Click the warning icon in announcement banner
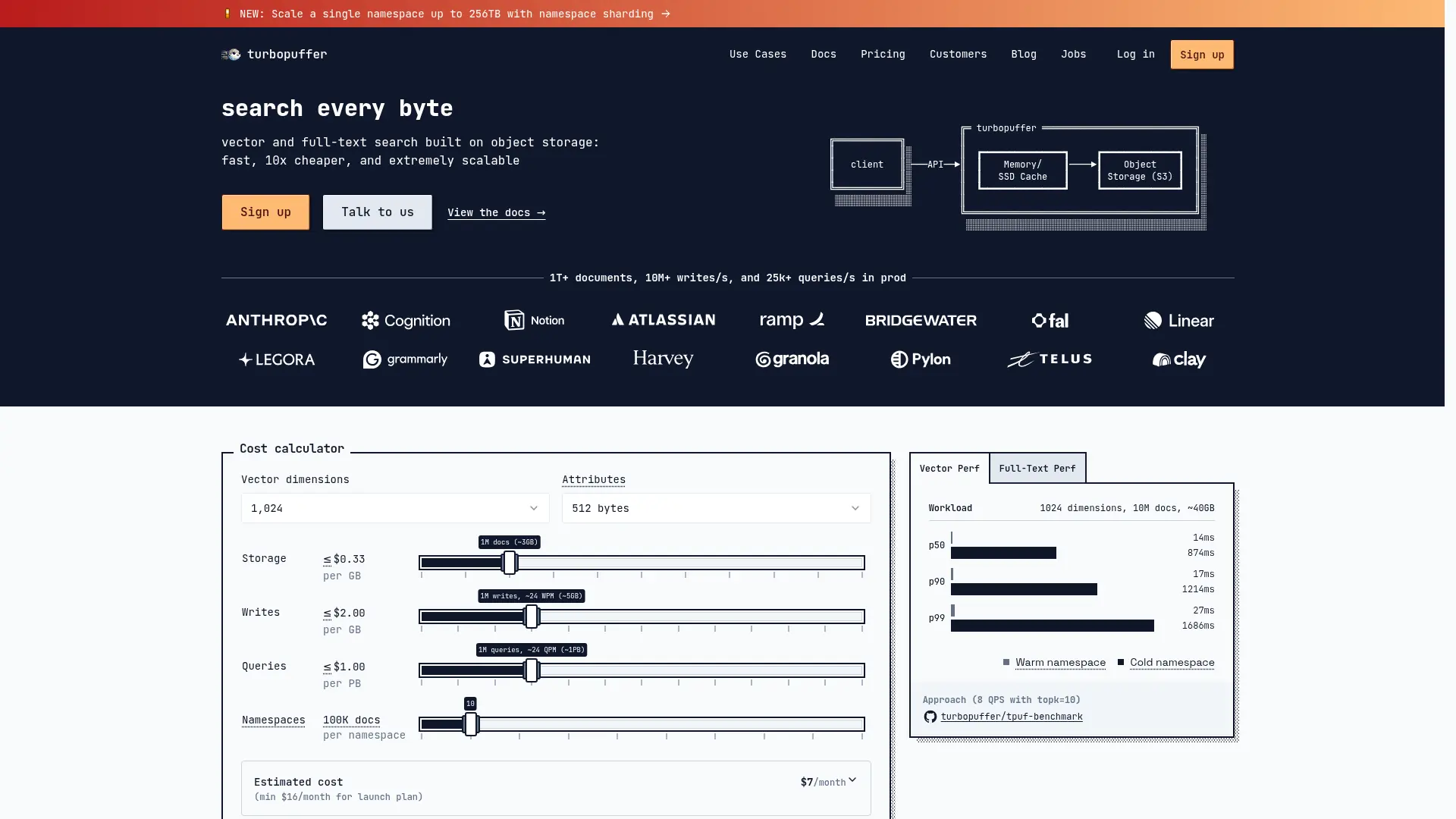1456x819 pixels. click(227, 14)
